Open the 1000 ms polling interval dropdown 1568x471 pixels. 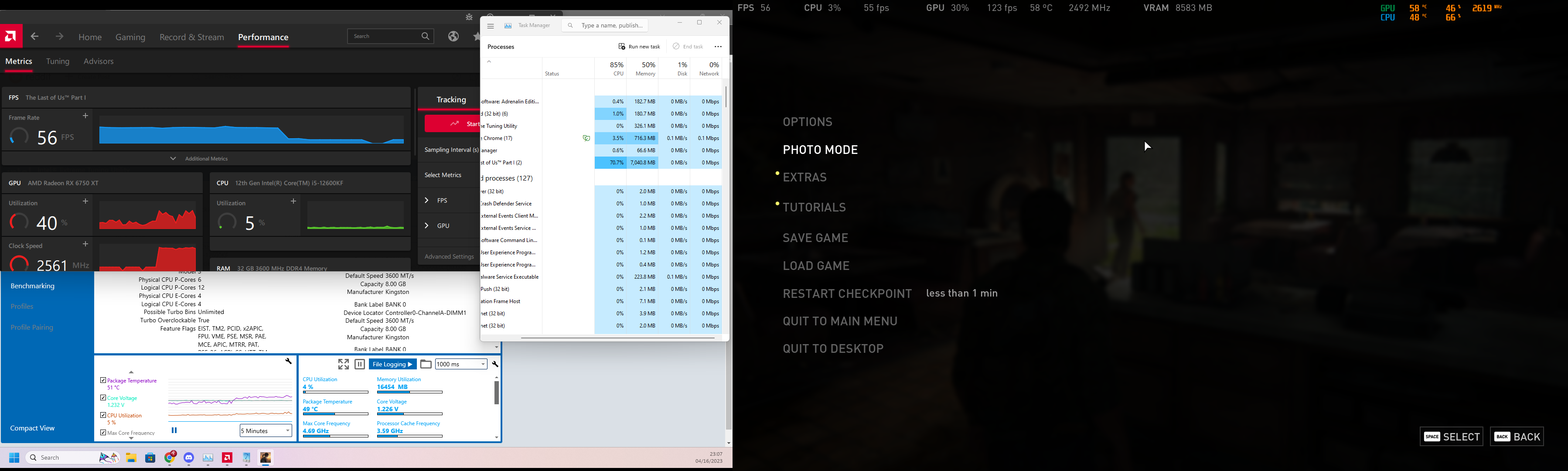point(461,365)
